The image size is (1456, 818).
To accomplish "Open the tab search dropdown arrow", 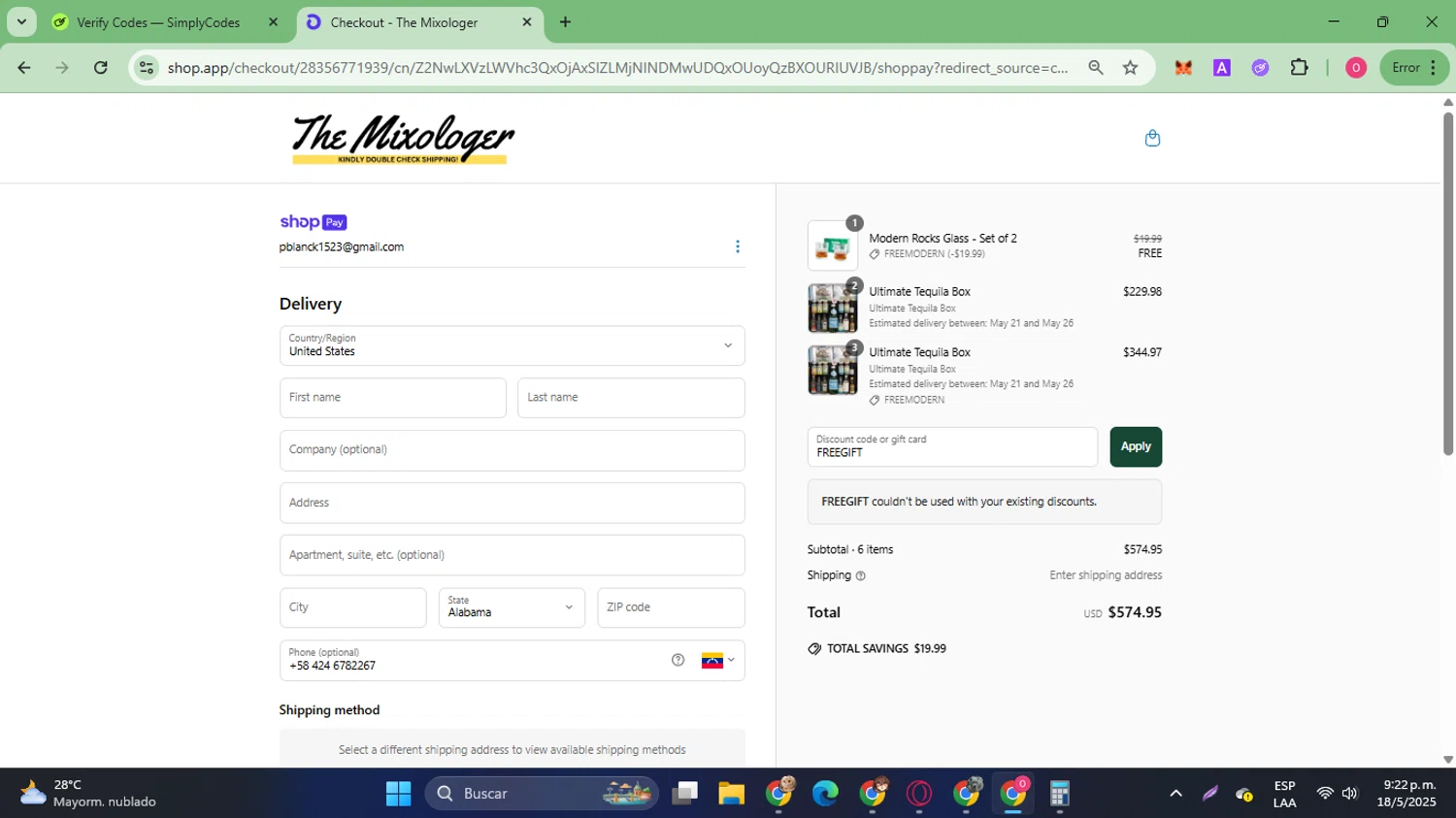I will (x=21, y=21).
